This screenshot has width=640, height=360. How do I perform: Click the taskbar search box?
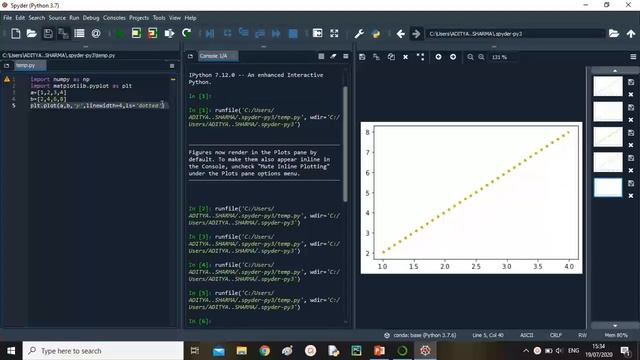[x=103, y=351]
